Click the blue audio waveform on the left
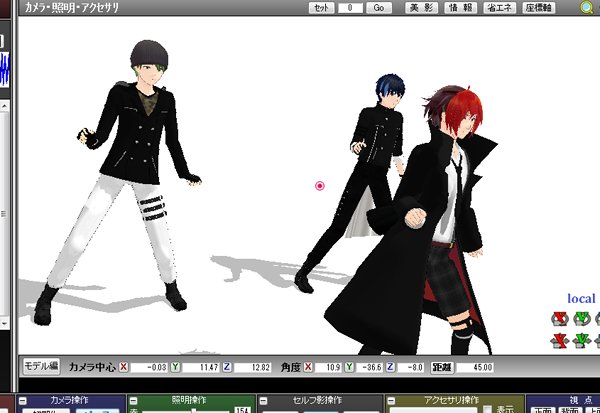600x413 pixels. (x=4, y=70)
